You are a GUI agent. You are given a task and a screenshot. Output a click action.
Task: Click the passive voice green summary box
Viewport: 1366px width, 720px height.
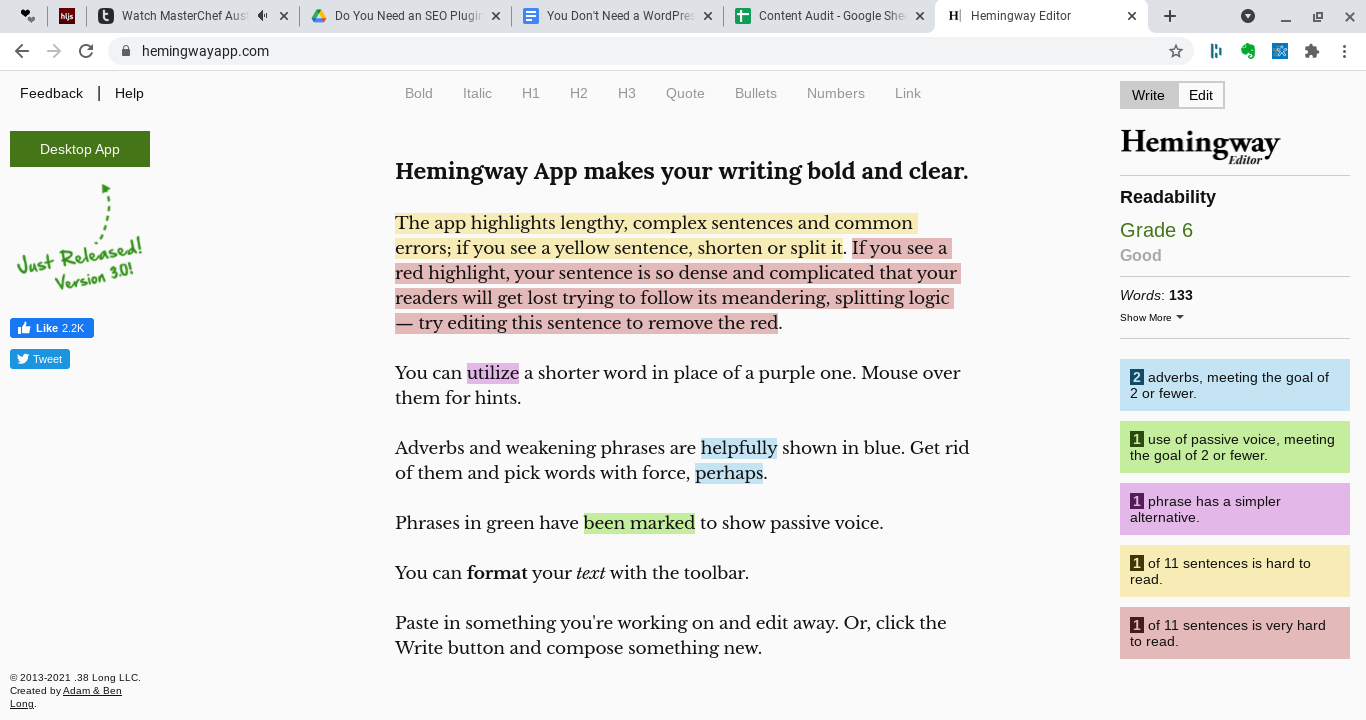coord(1235,447)
